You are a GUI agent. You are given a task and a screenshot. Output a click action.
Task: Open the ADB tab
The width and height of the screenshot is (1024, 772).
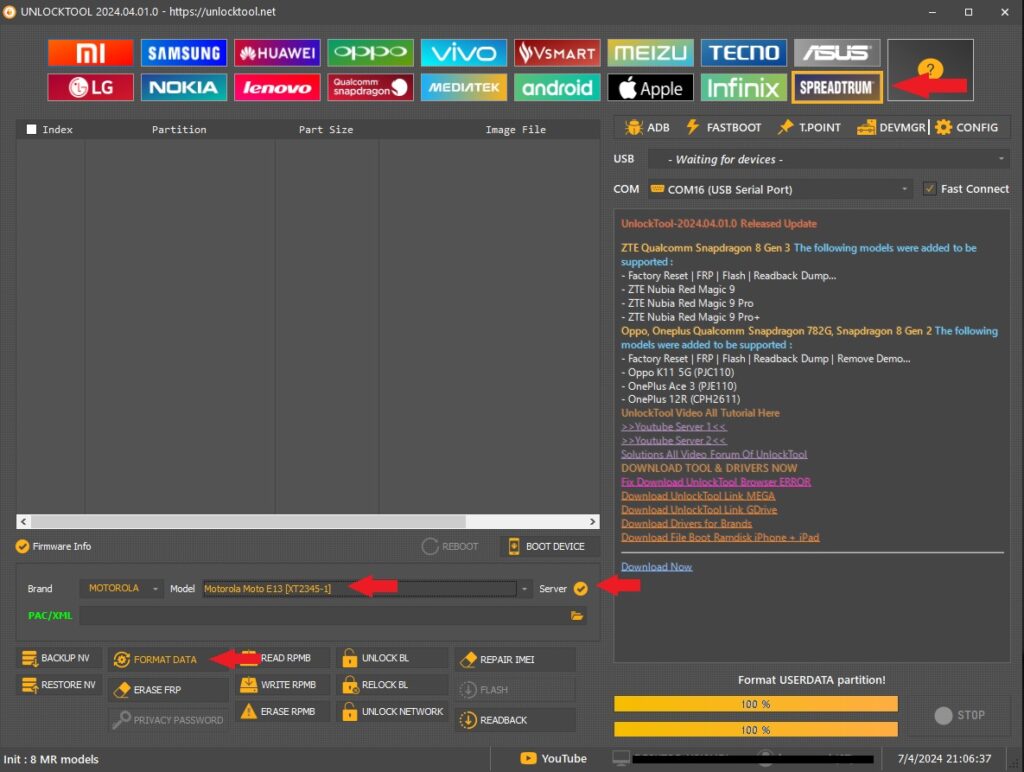[x=647, y=128]
